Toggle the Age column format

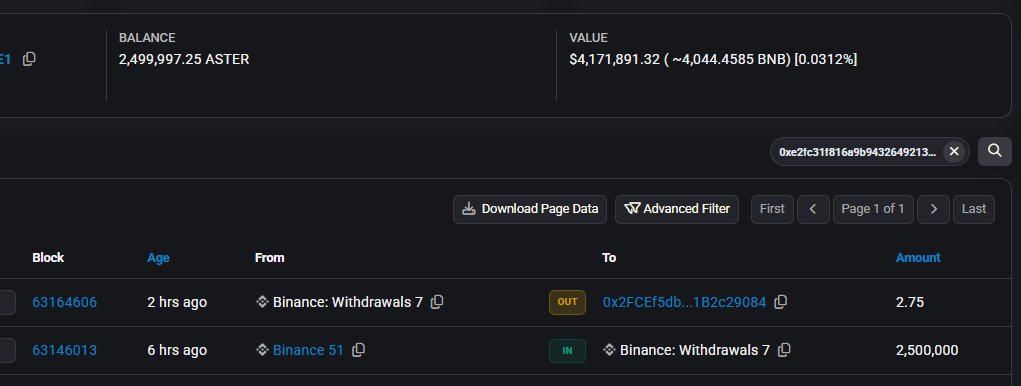point(158,258)
